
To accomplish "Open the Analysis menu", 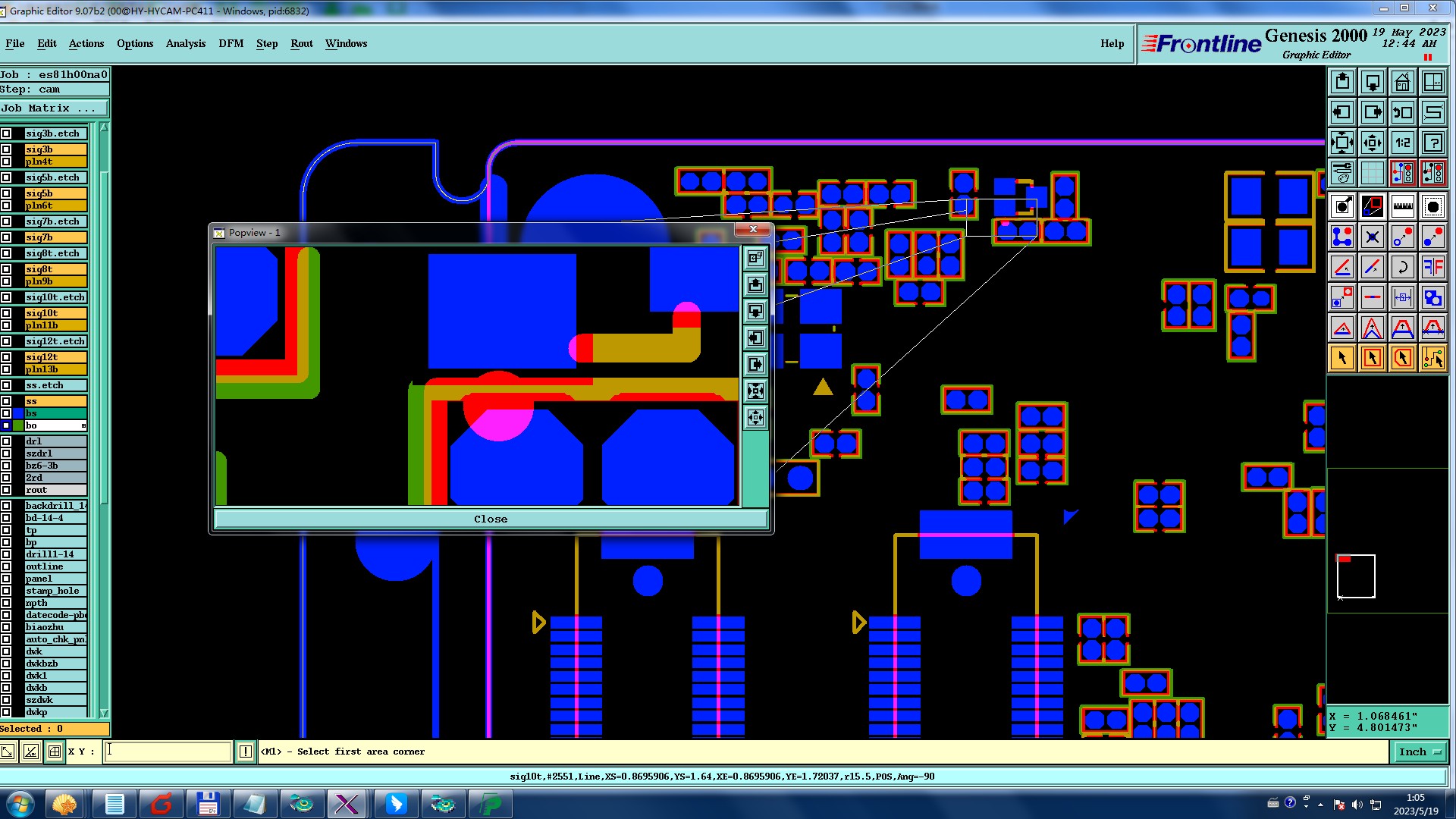I will coord(186,43).
